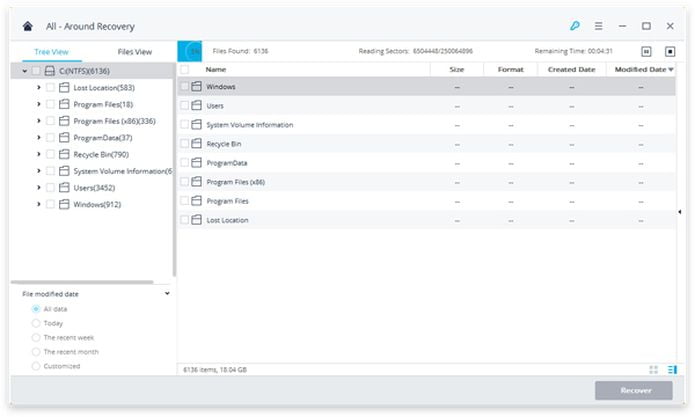Screen dimensions: 695x417
Task: Check the Users(3452) tree checkbox
Action: [x=50, y=187]
